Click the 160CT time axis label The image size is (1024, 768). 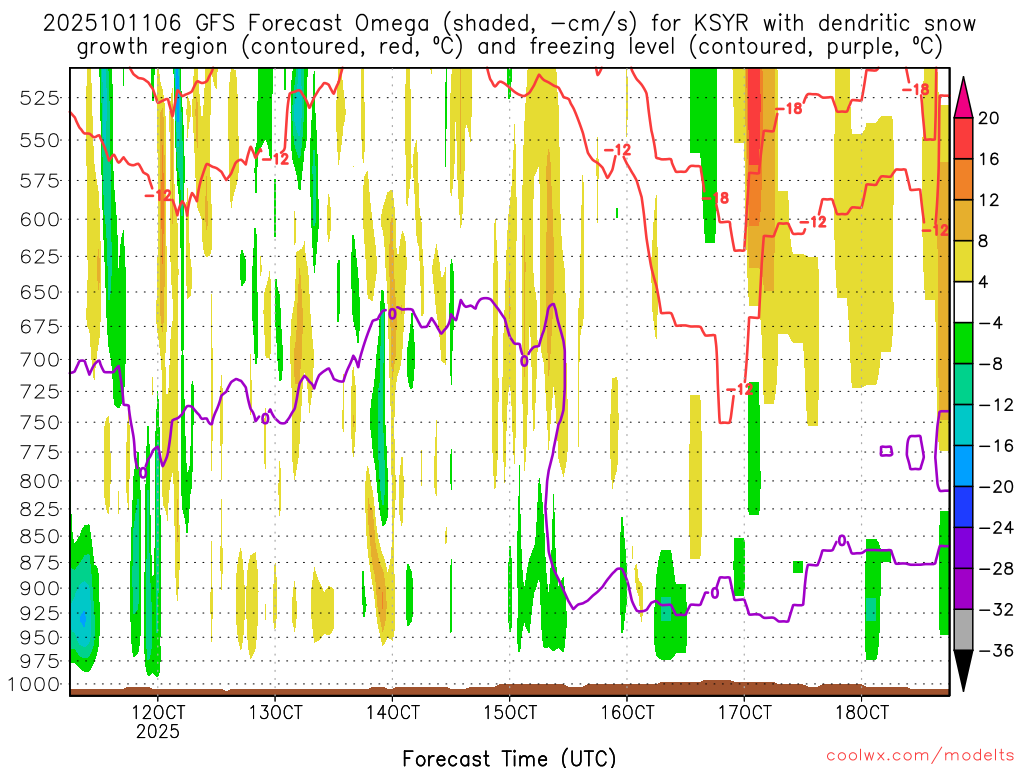(x=627, y=712)
